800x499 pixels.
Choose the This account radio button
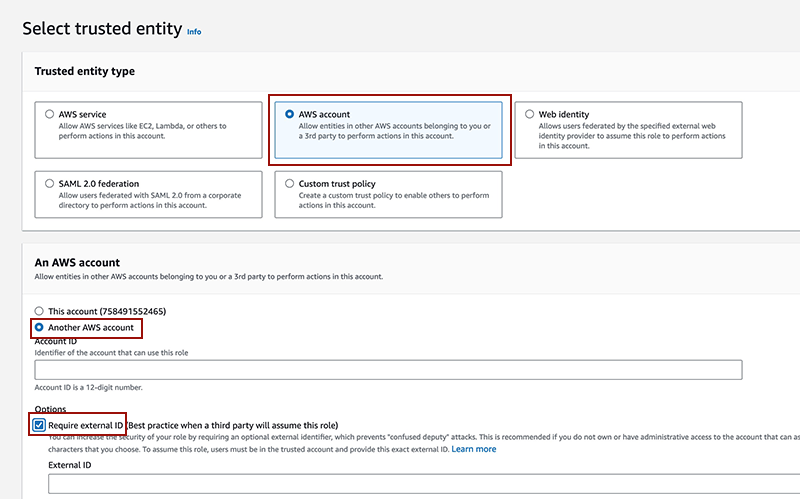click(40, 311)
